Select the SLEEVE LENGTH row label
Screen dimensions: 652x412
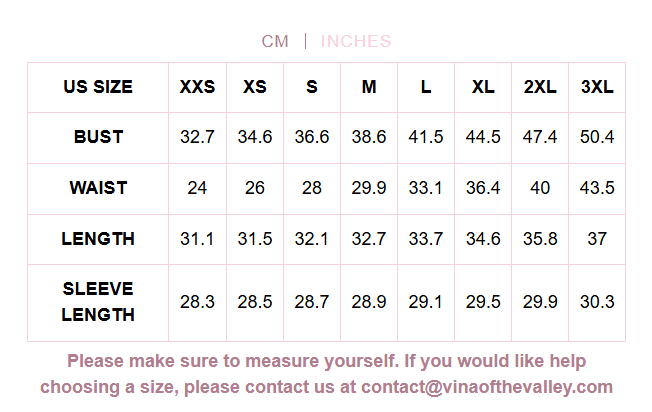[x=98, y=302]
